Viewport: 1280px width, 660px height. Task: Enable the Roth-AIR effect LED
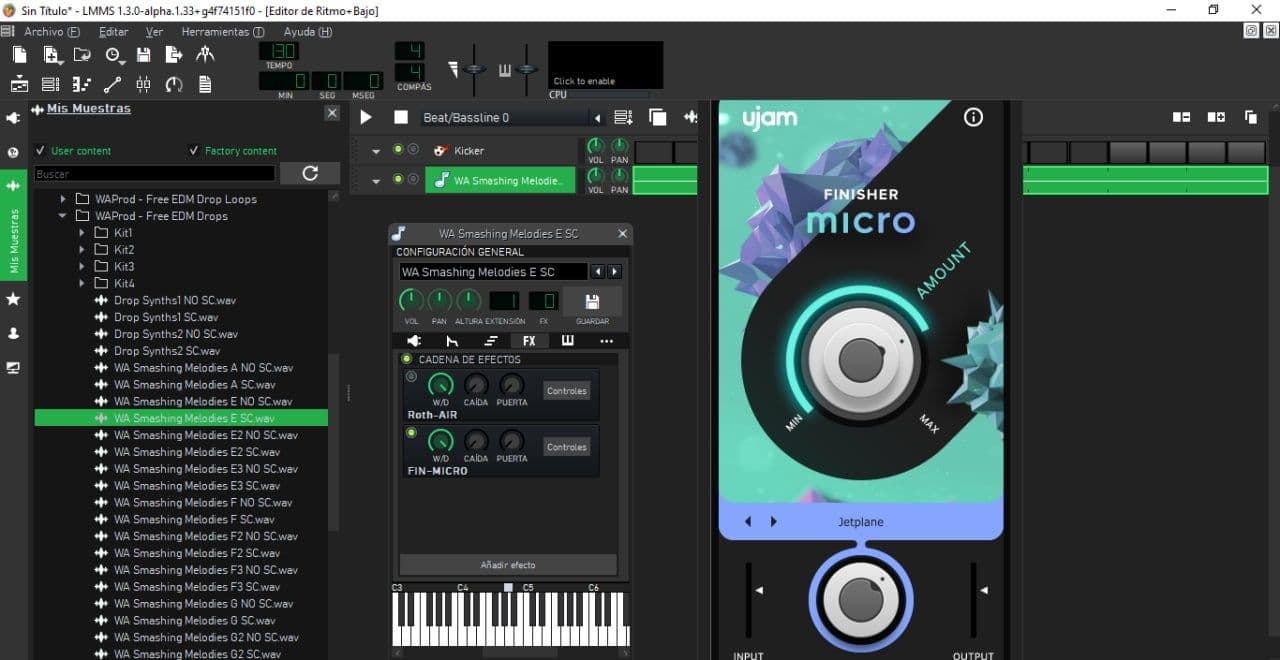tap(411, 377)
